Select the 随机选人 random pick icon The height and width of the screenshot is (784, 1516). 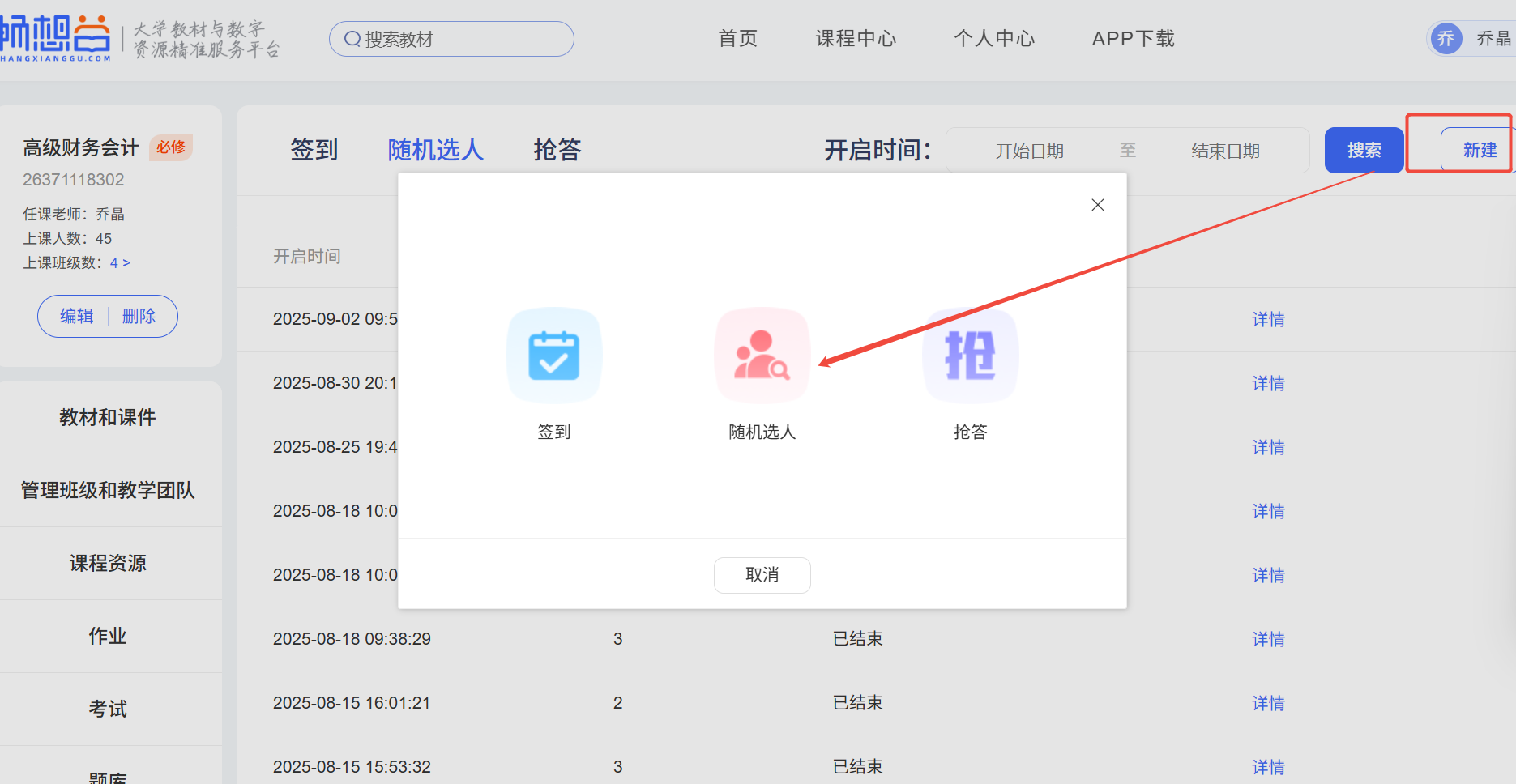point(762,356)
